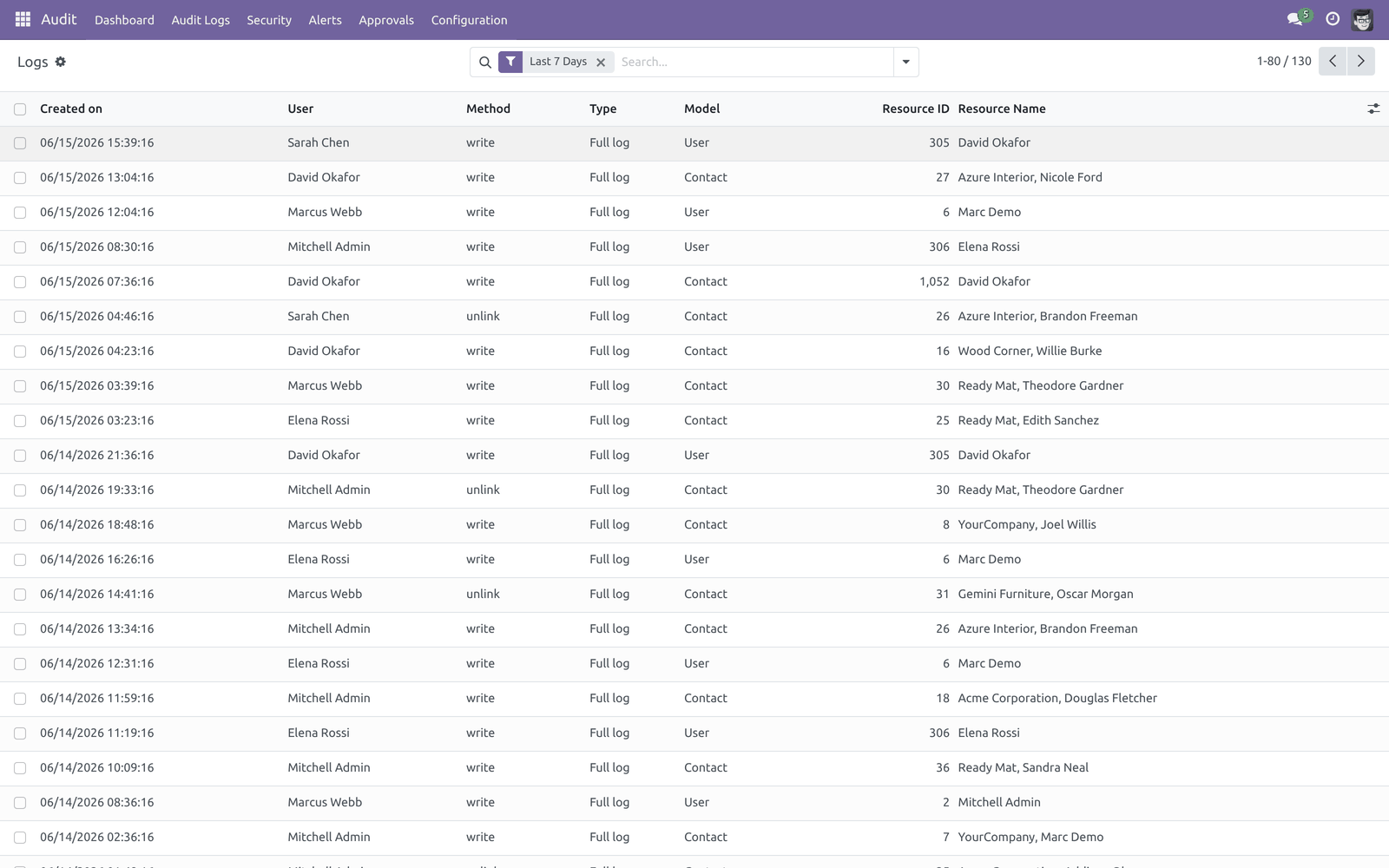Click the Ready Mat, Sandra Neal entry
Screen dimensions: 1389x868
1023,767
